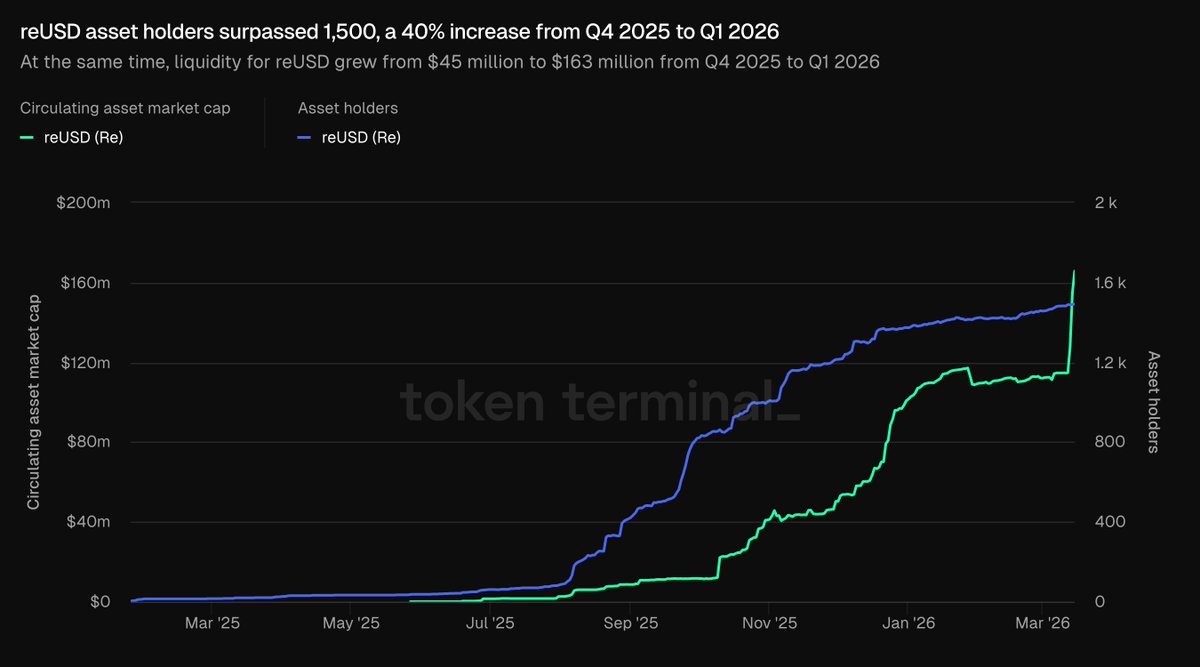Screen dimensions: 1200x667
Task: Click the vertical 'Asset holders' axis title
Action: (x=1153, y=402)
